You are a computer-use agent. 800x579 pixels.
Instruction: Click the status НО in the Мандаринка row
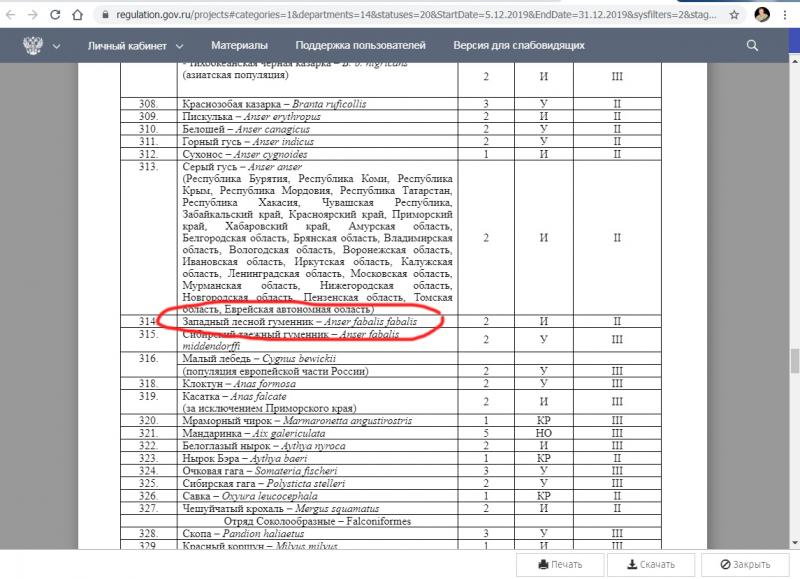[544, 434]
